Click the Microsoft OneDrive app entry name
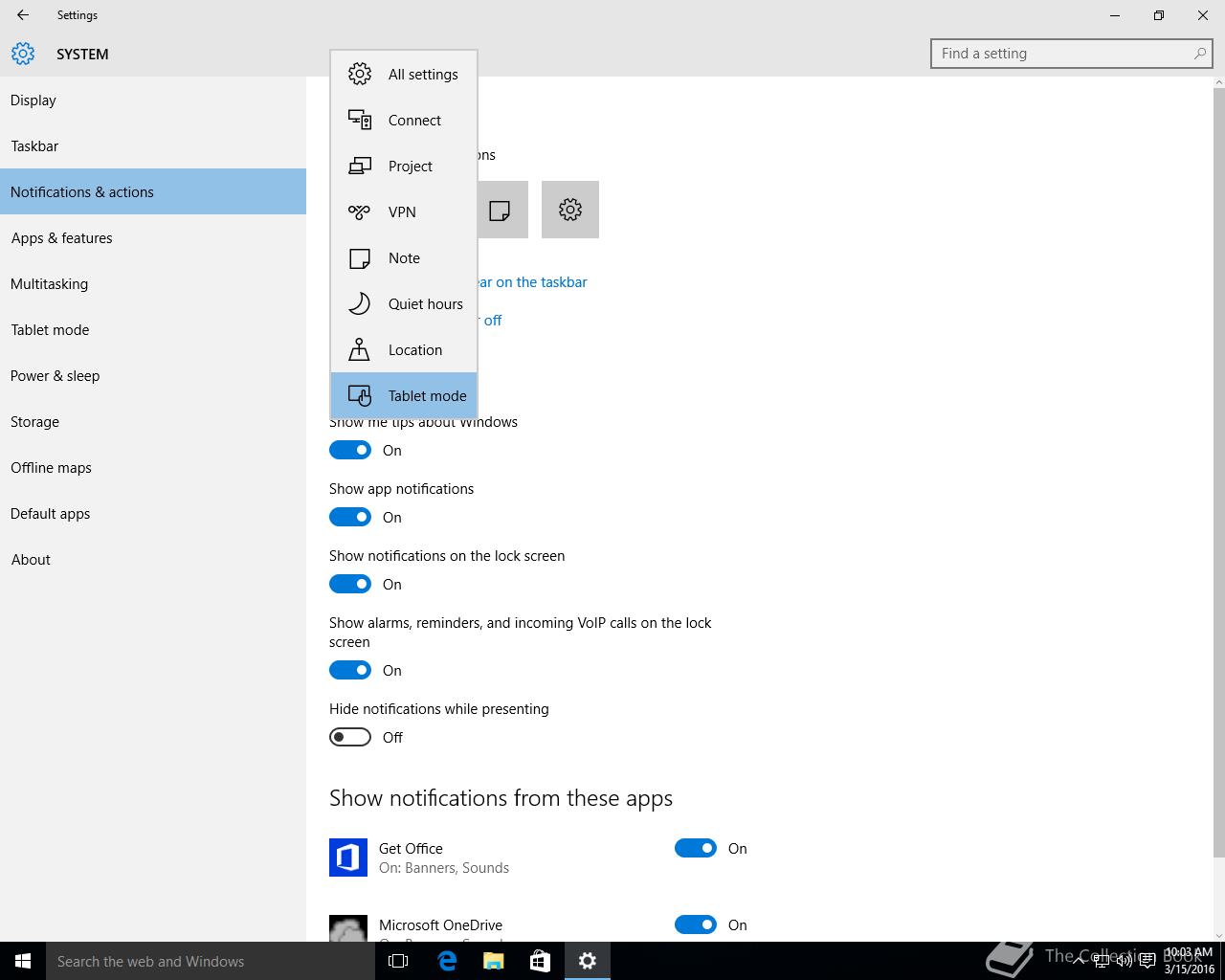Image resolution: width=1225 pixels, height=980 pixels. 440,924
